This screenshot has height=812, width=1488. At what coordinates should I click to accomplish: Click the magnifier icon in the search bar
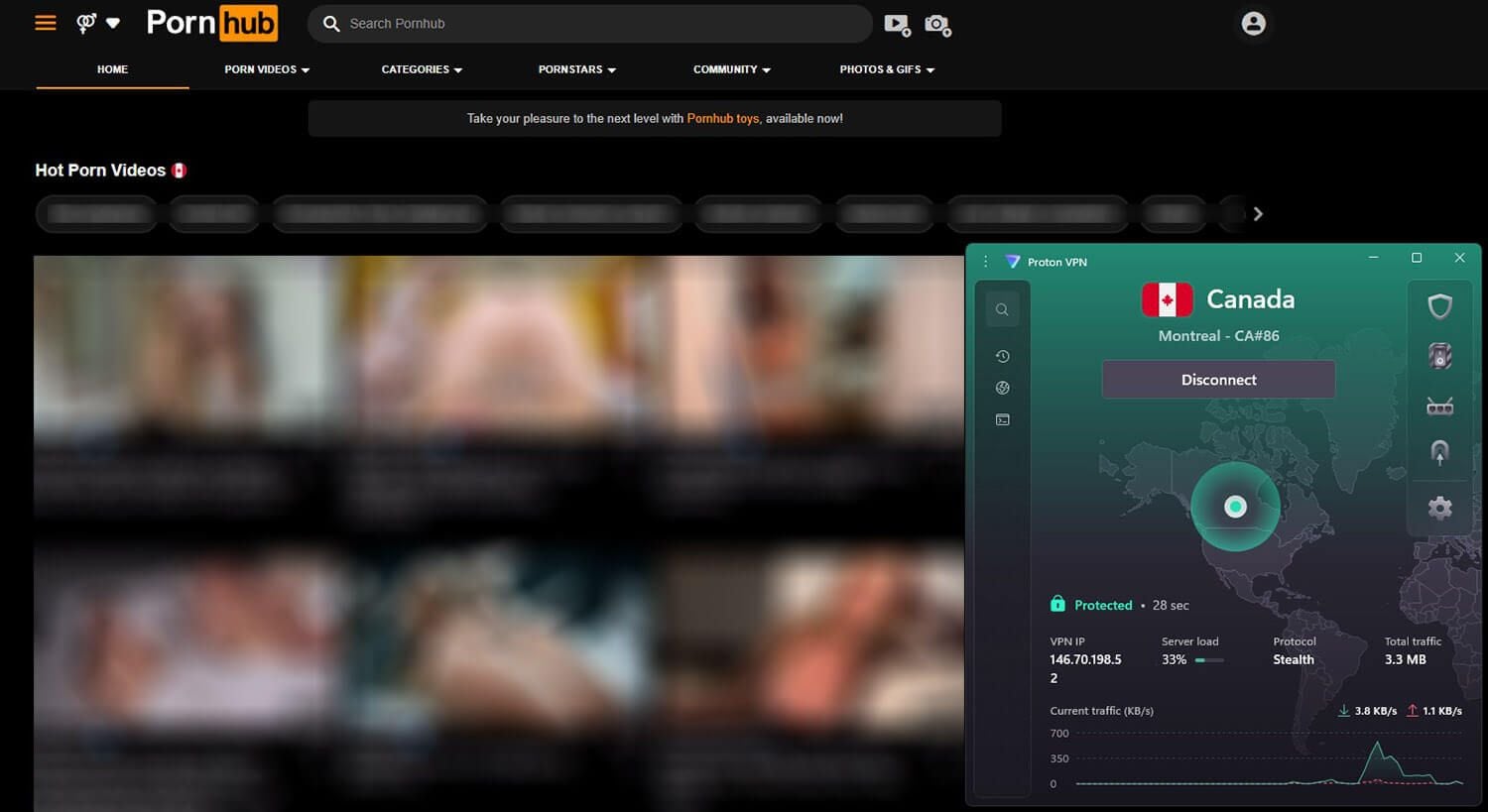[x=331, y=23]
